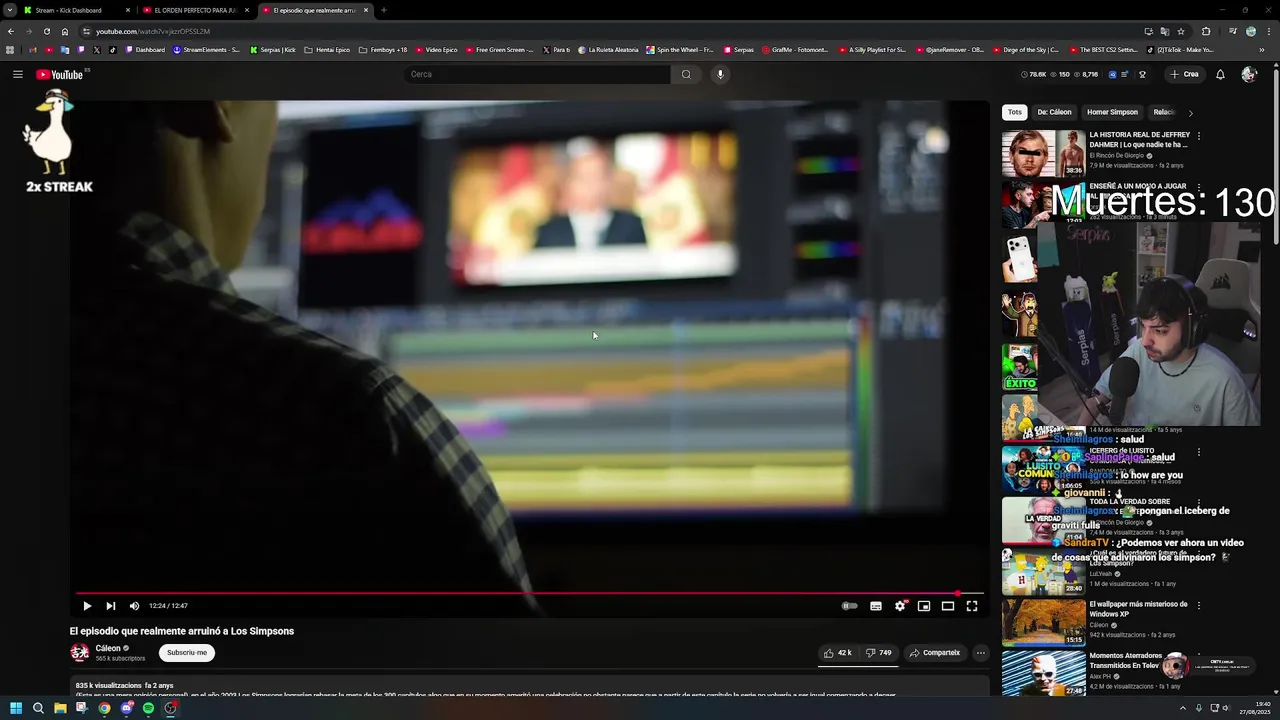This screenshot has height=720, width=1280.
Task: Select the Tots filter chip
Action: coord(1015,112)
